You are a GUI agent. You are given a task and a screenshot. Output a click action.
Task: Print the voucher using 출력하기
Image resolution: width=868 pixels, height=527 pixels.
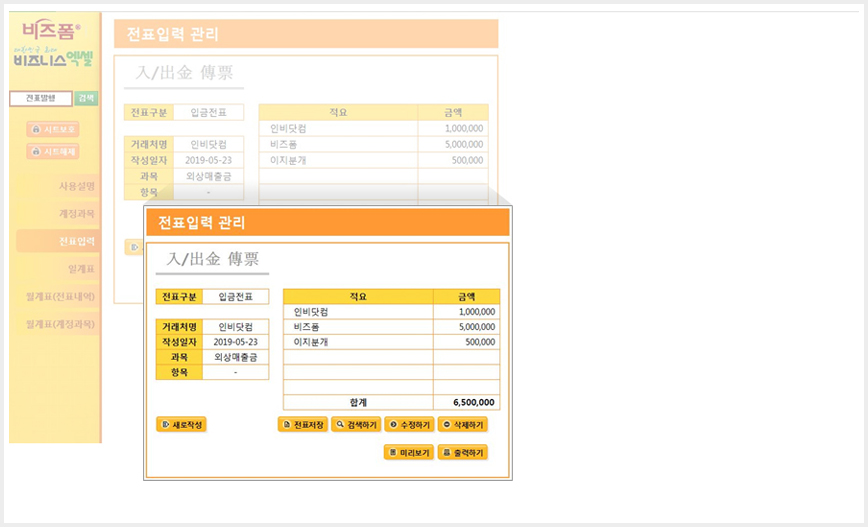point(462,452)
